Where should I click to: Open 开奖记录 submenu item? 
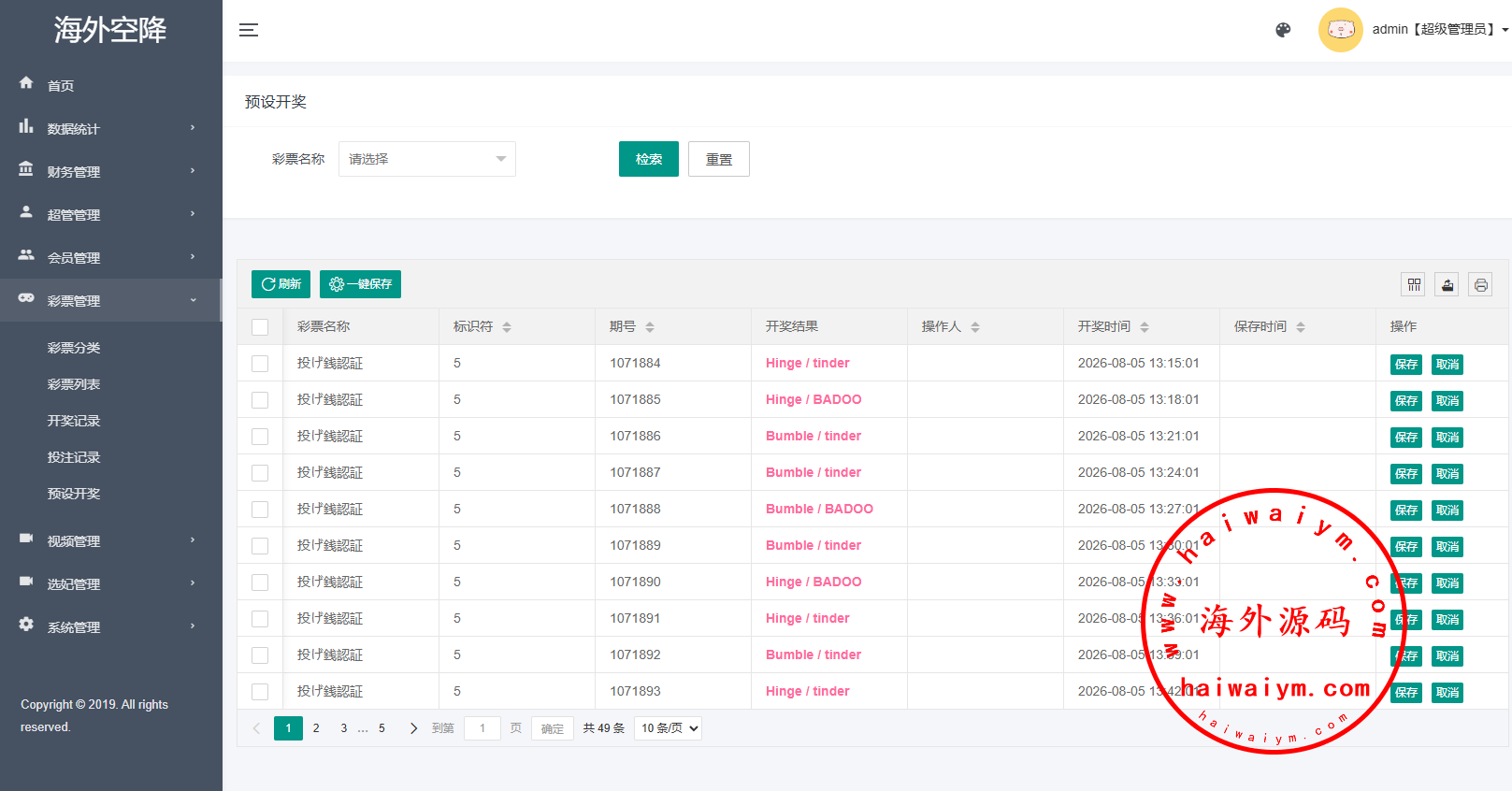74,421
